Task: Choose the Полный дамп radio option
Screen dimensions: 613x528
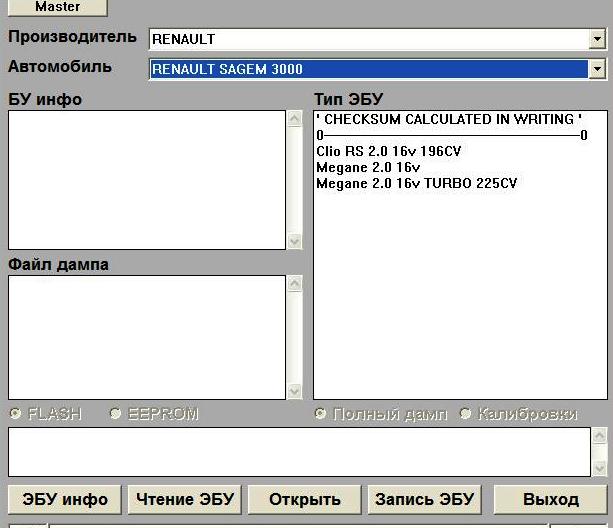Action: 321,414
